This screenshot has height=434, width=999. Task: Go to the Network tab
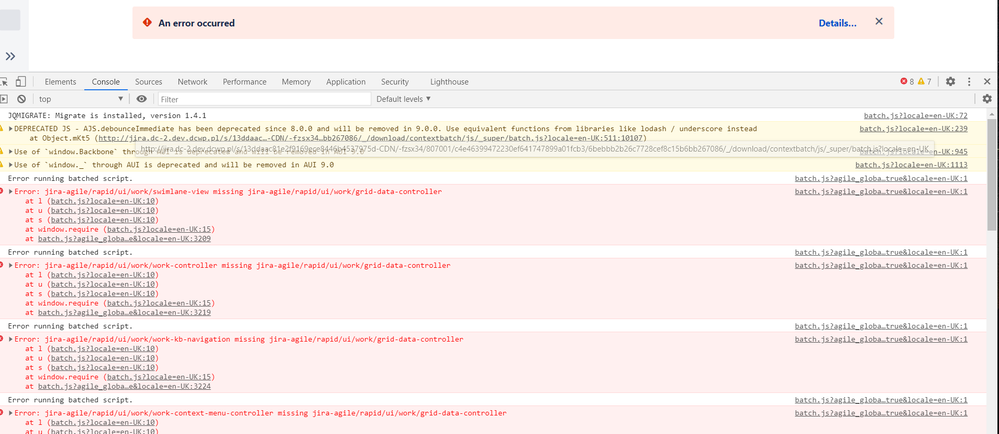(x=192, y=82)
